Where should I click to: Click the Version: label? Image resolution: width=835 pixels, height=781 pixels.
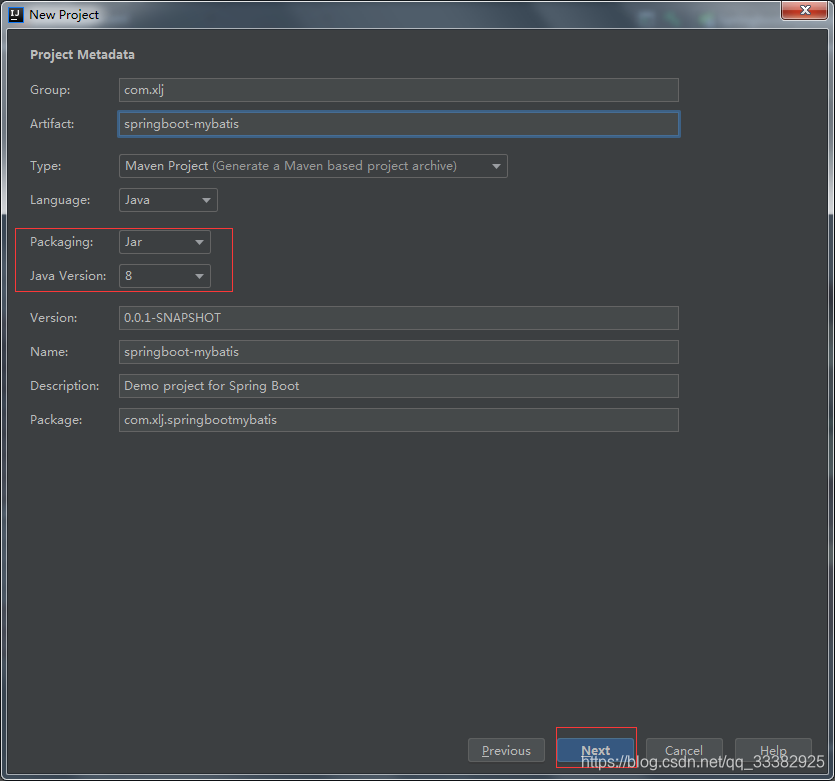(x=54, y=318)
